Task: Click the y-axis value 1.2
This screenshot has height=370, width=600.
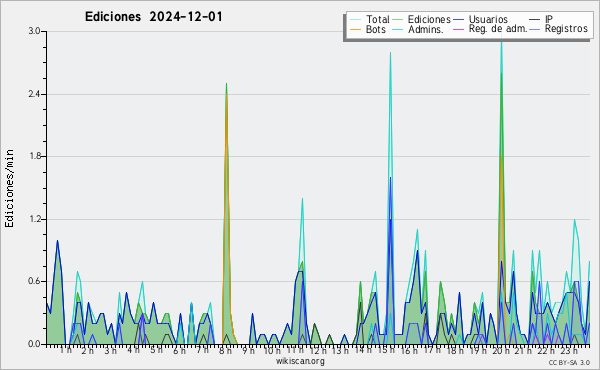Action: coord(34,219)
